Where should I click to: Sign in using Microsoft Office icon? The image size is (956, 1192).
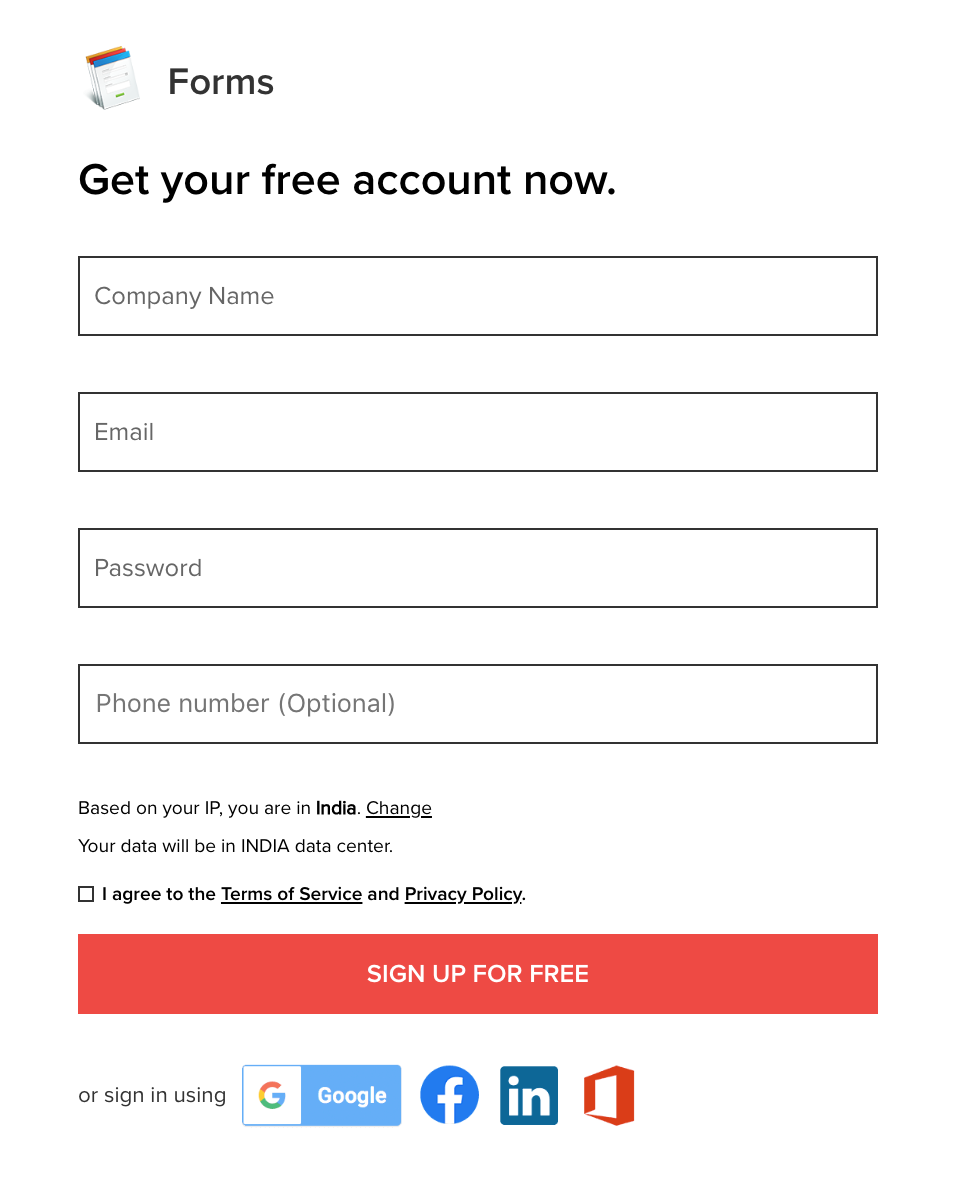point(609,1095)
